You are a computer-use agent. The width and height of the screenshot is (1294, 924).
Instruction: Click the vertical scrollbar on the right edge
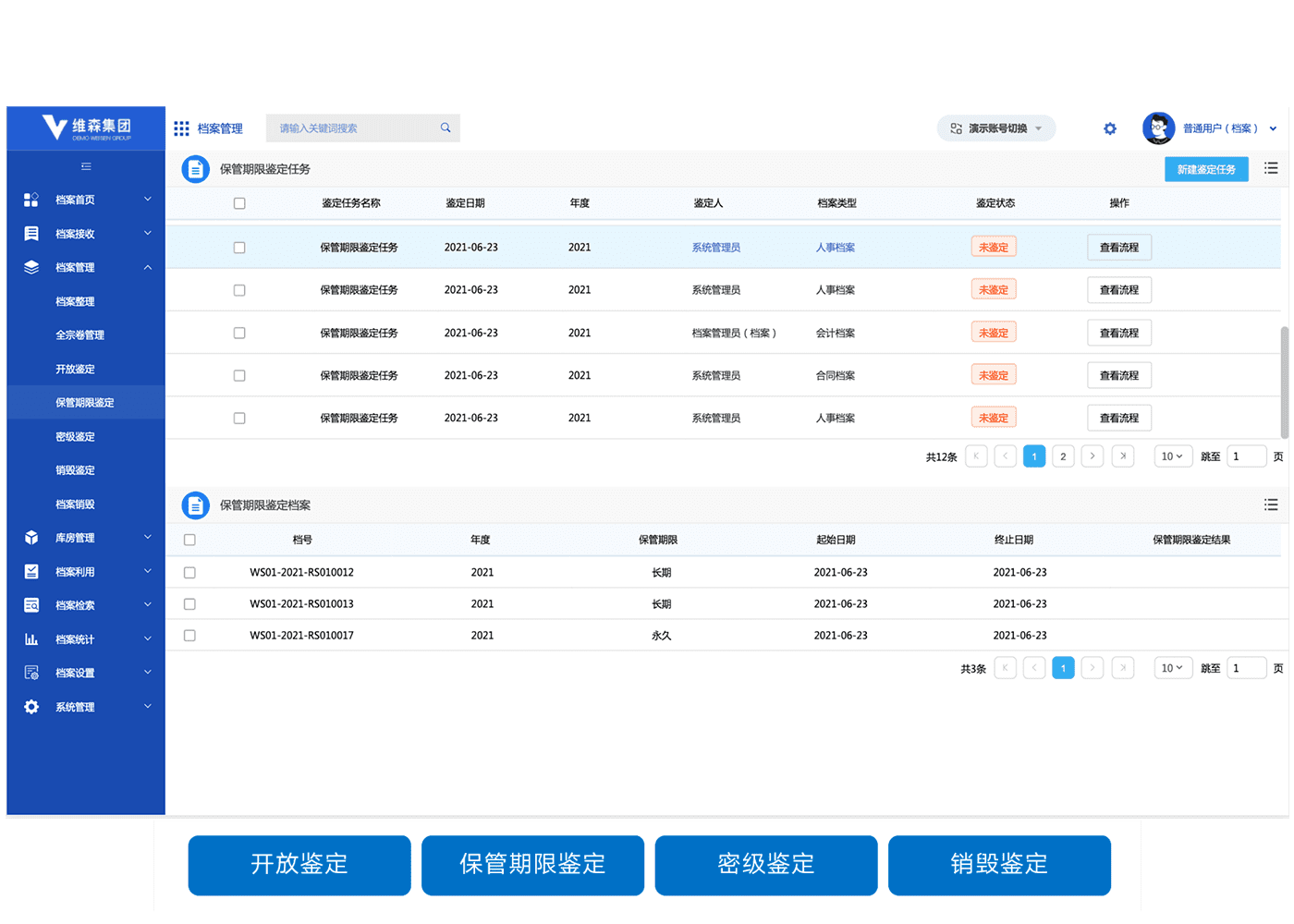1284,382
